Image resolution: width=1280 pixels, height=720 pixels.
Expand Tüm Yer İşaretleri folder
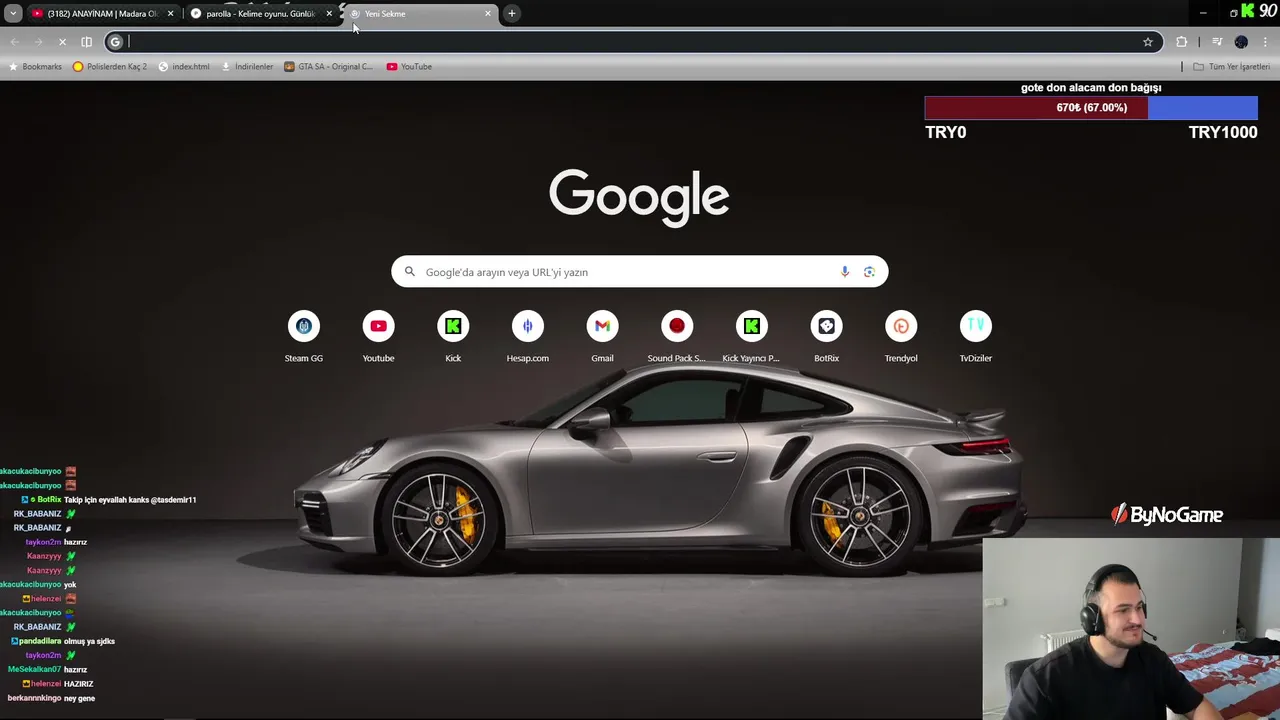click(x=1231, y=67)
